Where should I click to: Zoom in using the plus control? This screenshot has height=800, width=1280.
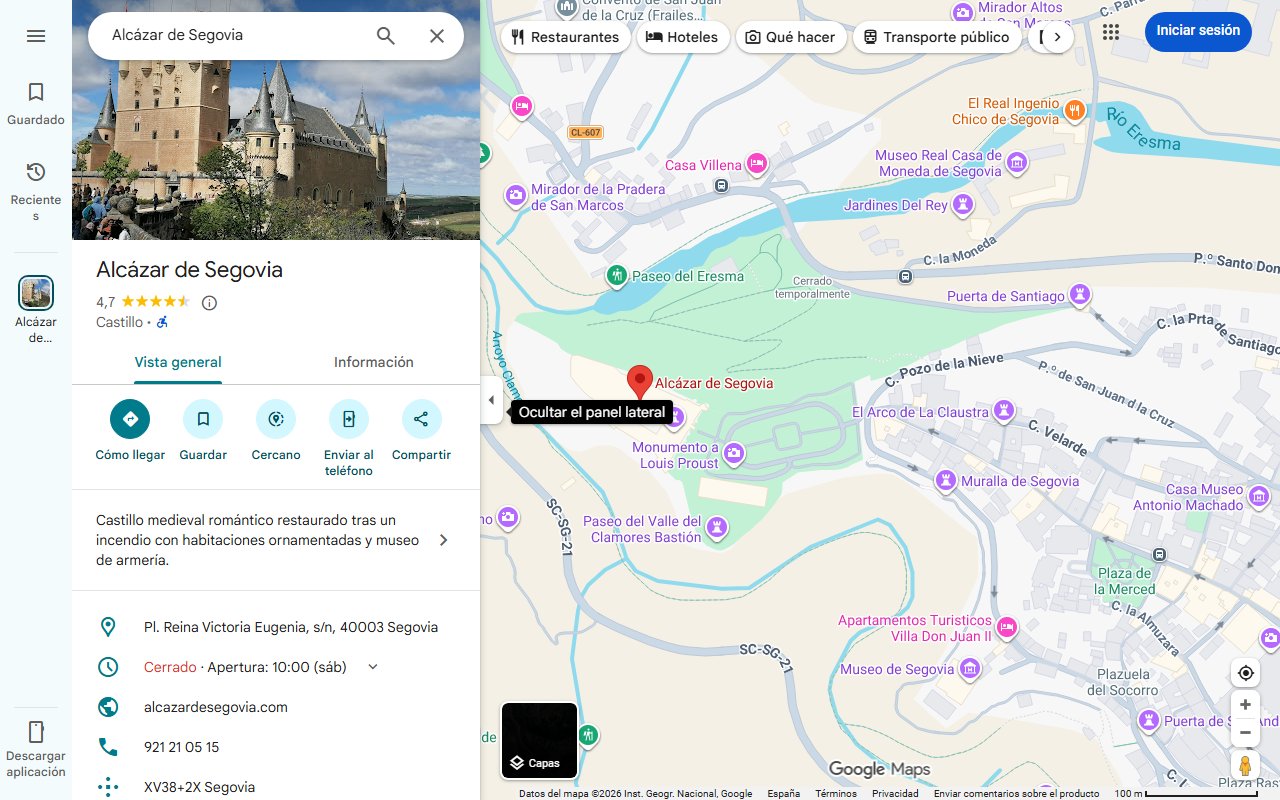1245,704
